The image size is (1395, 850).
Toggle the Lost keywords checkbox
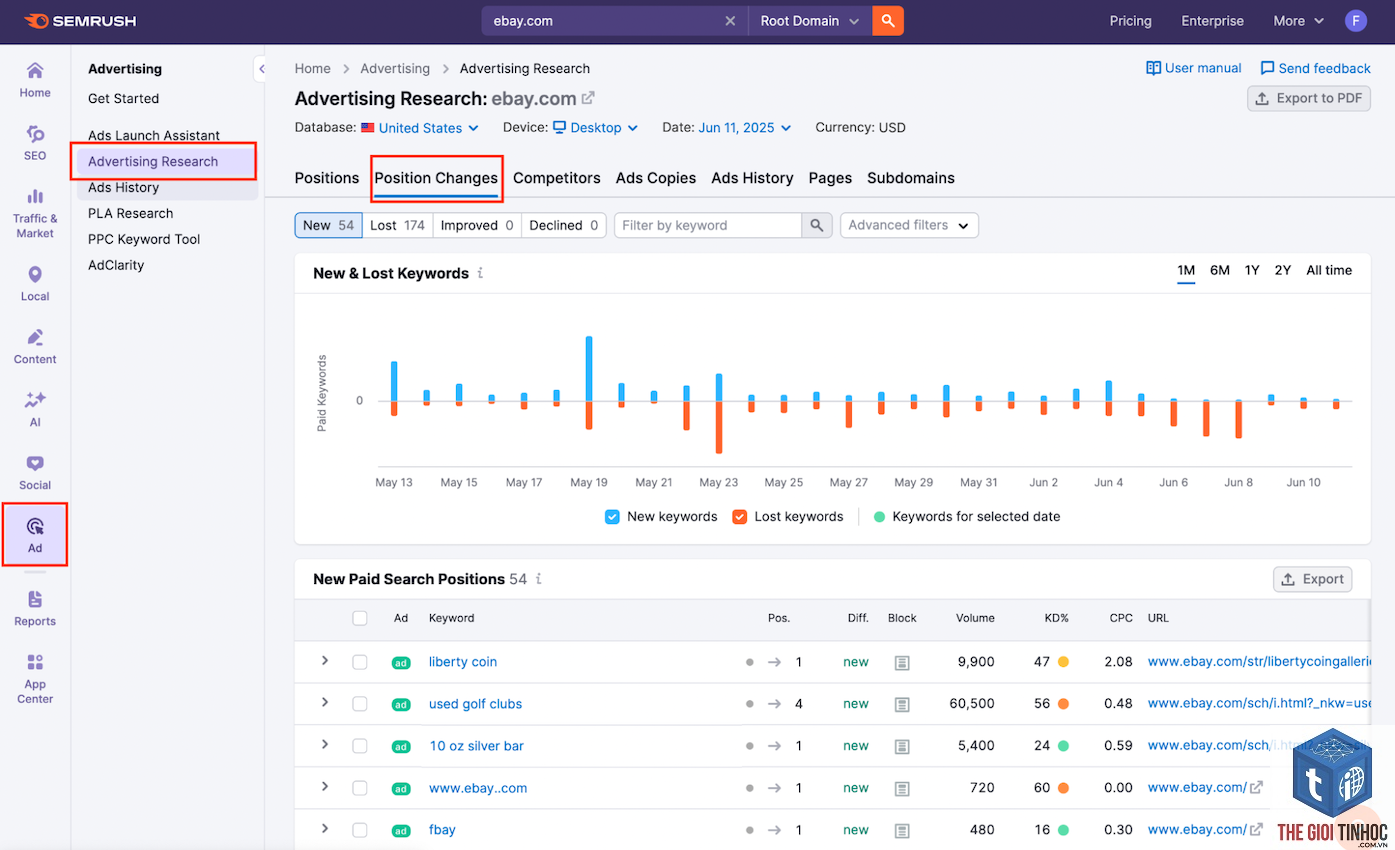coord(740,517)
